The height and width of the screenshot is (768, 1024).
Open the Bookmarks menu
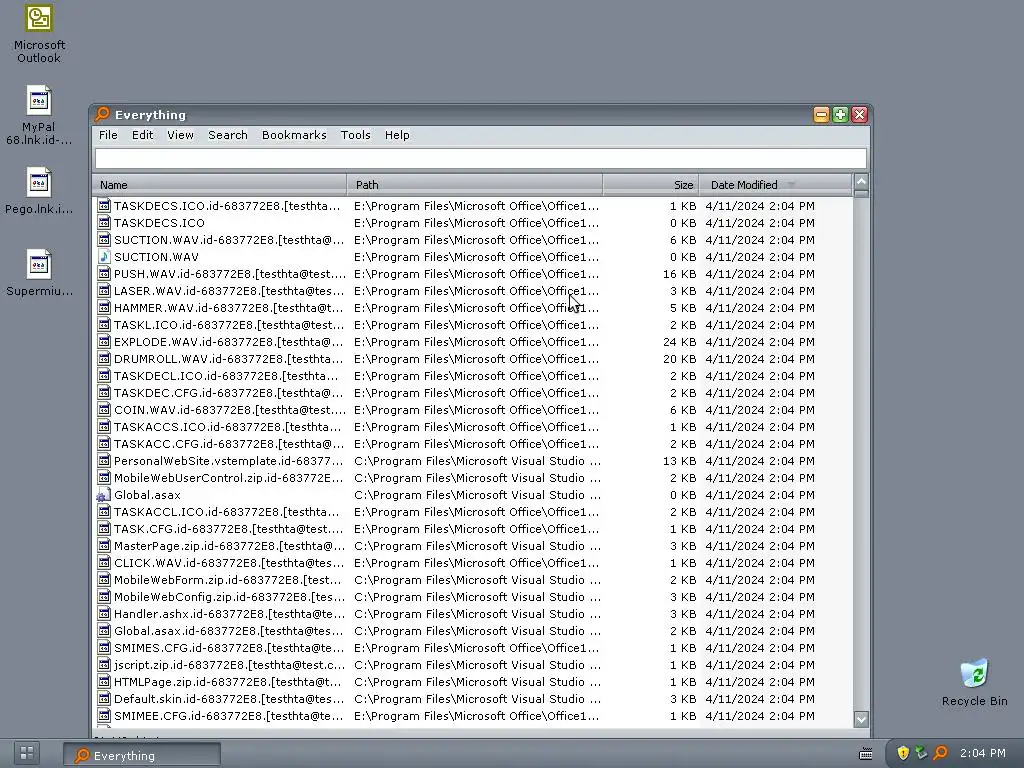294,135
